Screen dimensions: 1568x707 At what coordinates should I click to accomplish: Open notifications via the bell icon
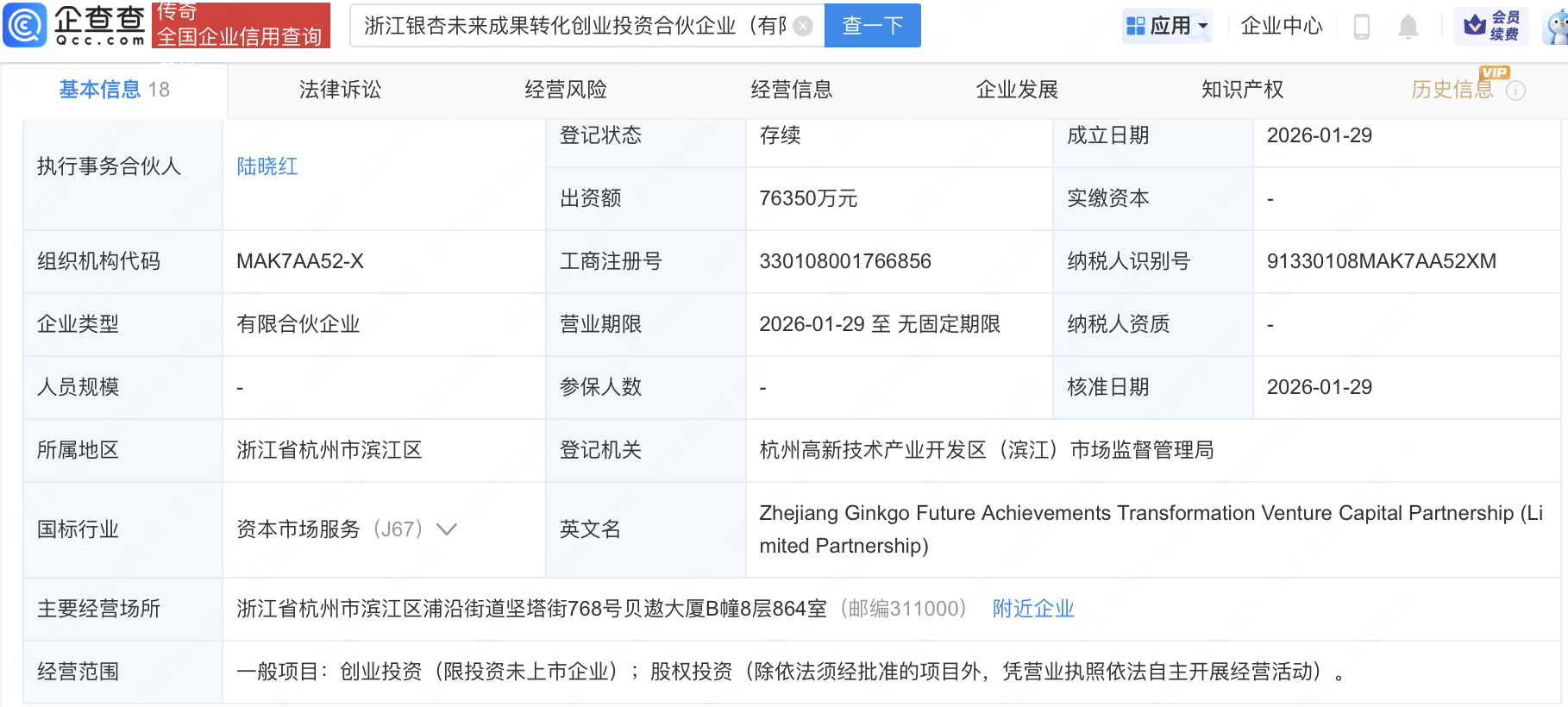1408,27
